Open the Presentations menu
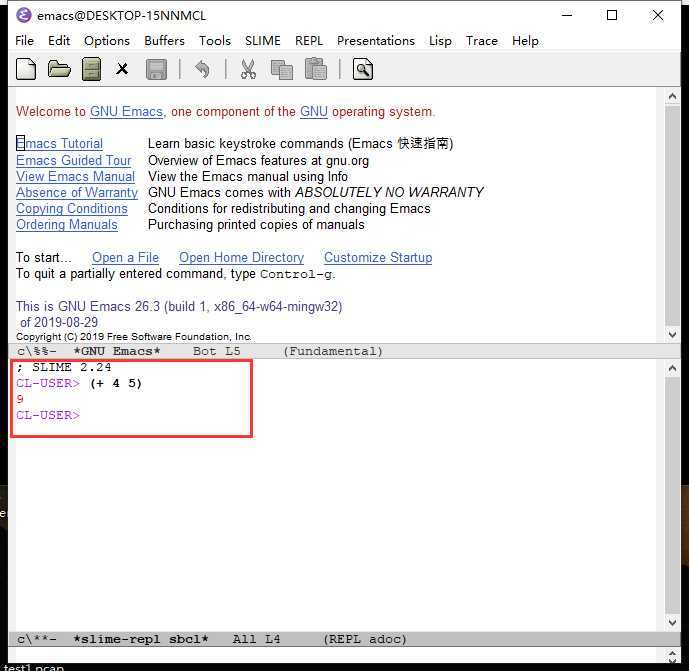This screenshot has height=671, width=689. [376, 41]
